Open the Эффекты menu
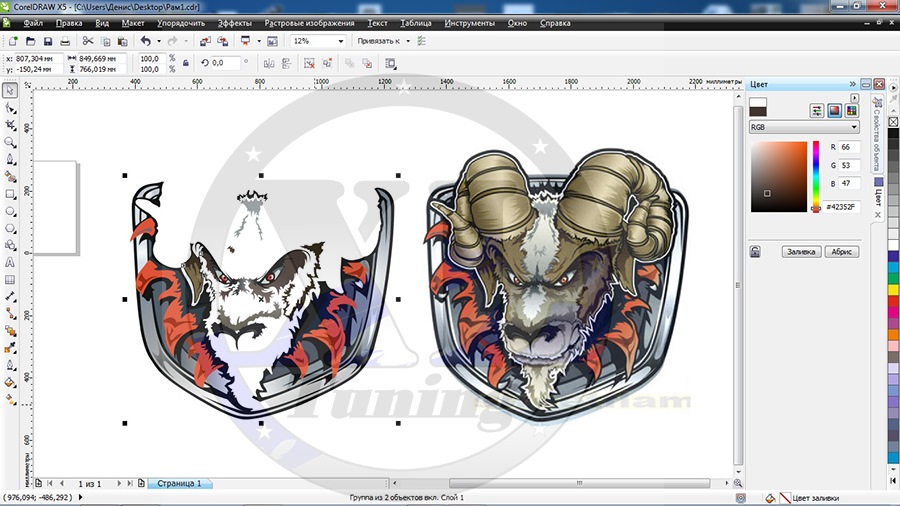This screenshot has height=506, width=900. (x=234, y=22)
